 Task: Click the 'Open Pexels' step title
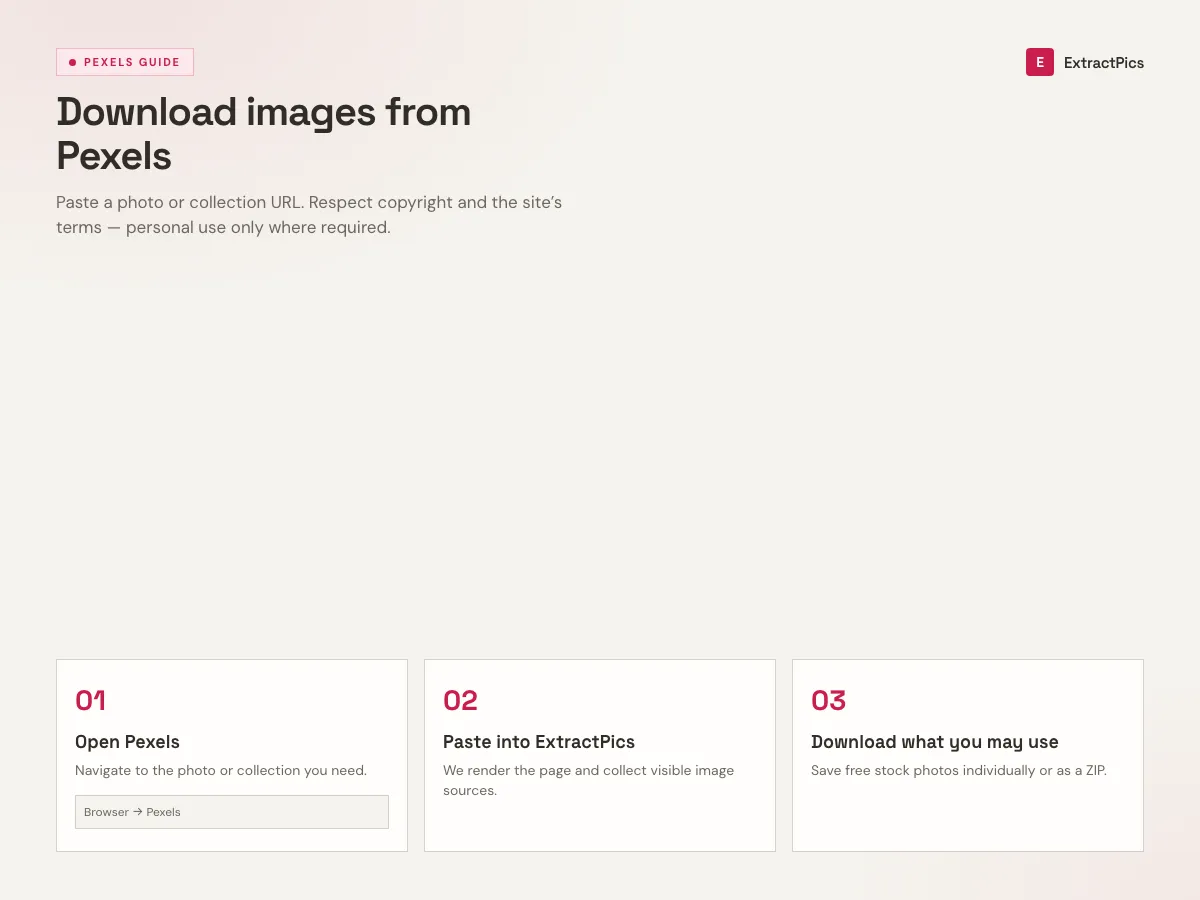tap(127, 742)
